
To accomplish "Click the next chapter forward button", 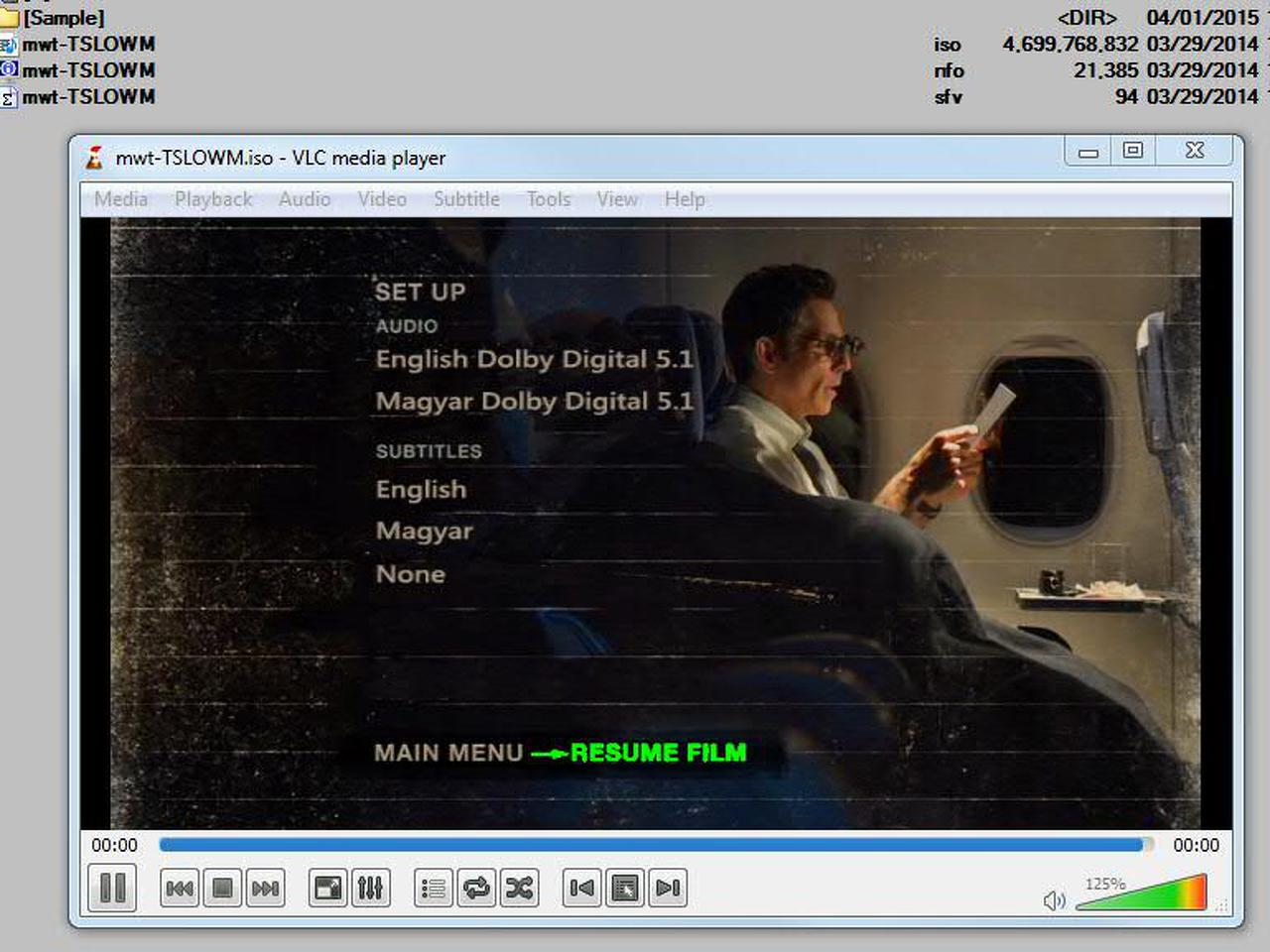I will click(x=265, y=888).
